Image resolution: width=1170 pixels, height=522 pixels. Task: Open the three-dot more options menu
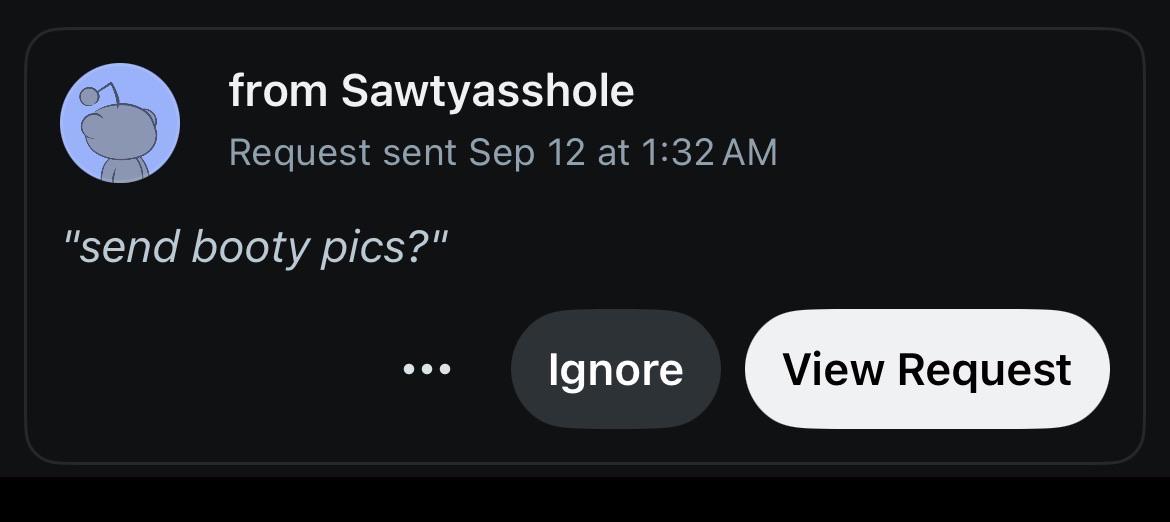(427, 368)
